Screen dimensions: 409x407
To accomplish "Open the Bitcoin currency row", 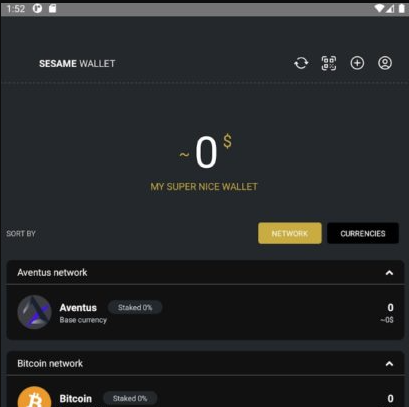I will point(205,391).
